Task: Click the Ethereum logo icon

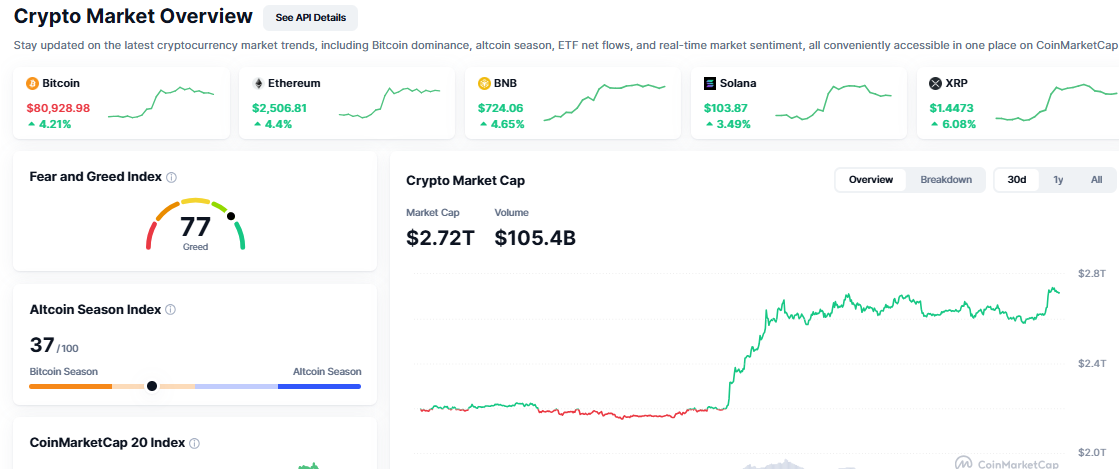Action: point(258,84)
